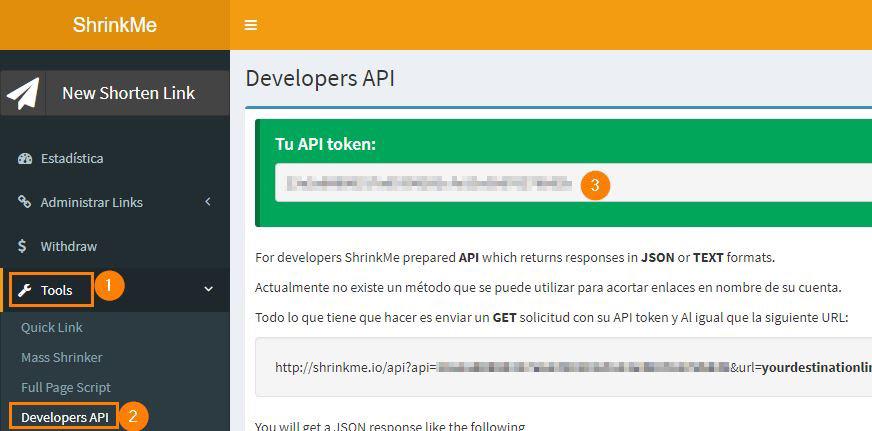Click the example API URL code box
872x431 pixels.
[563, 366]
